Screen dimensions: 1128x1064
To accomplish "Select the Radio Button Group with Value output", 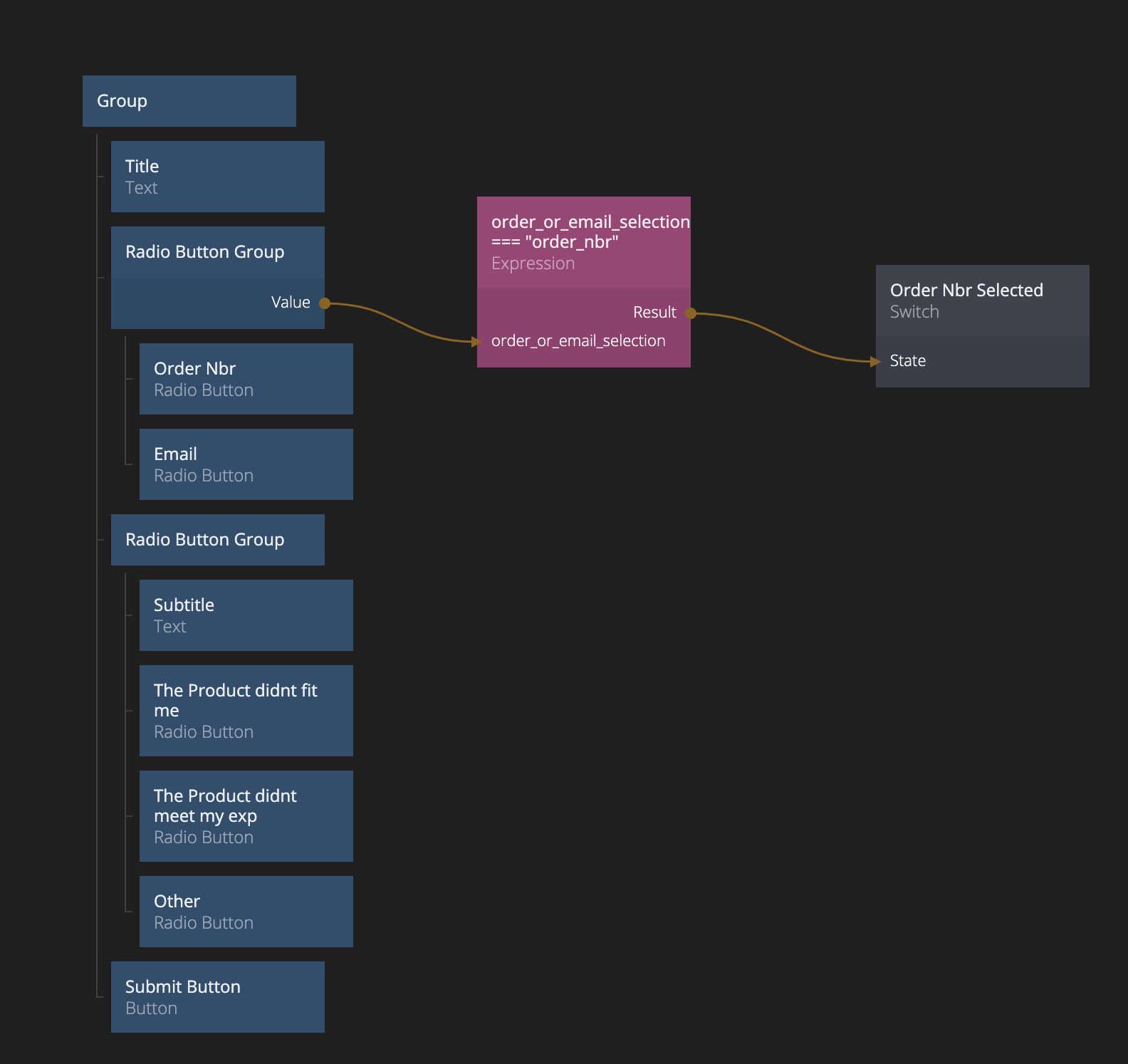I will point(217,252).
